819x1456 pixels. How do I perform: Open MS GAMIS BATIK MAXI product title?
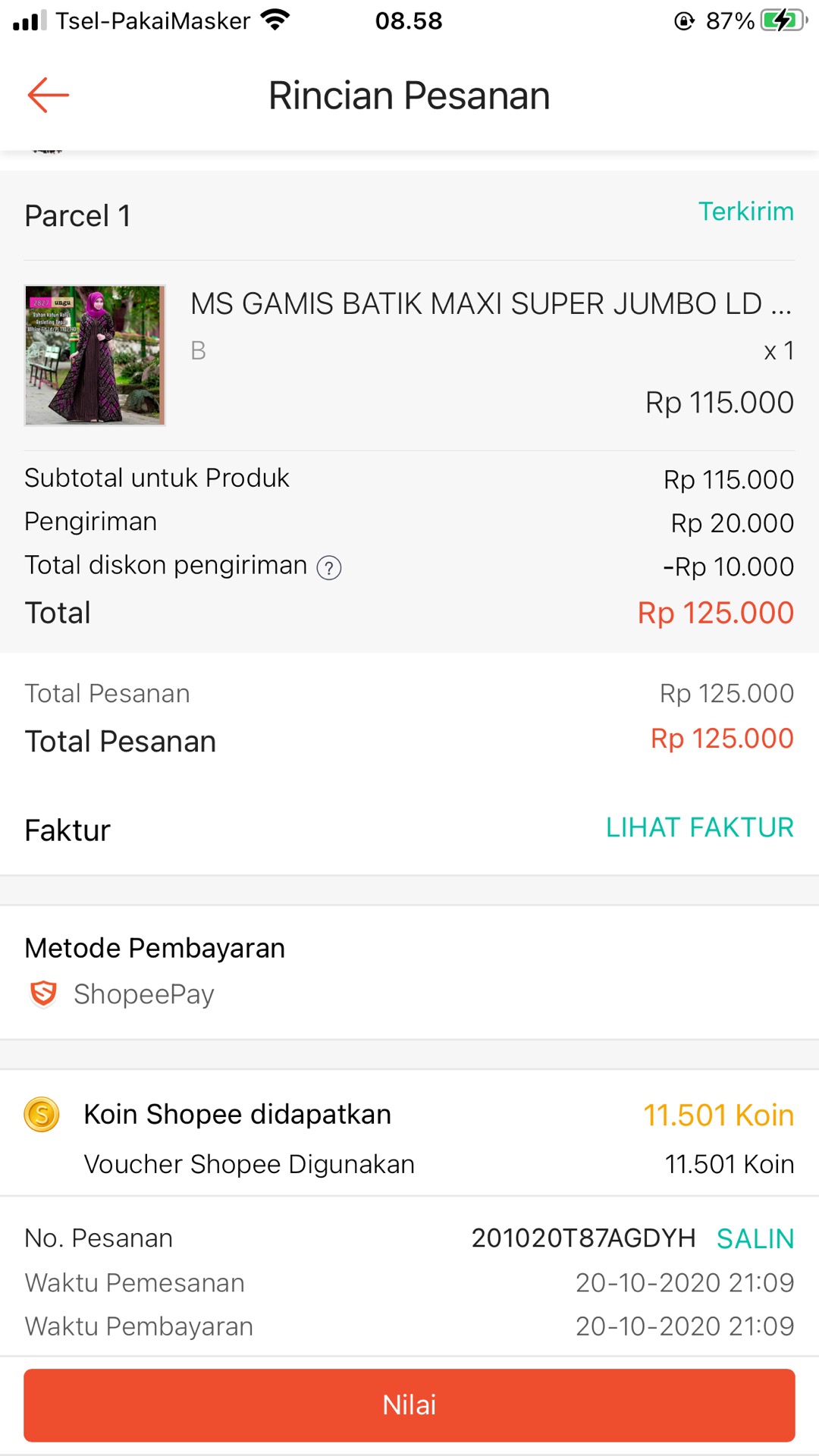pos(491,304)
